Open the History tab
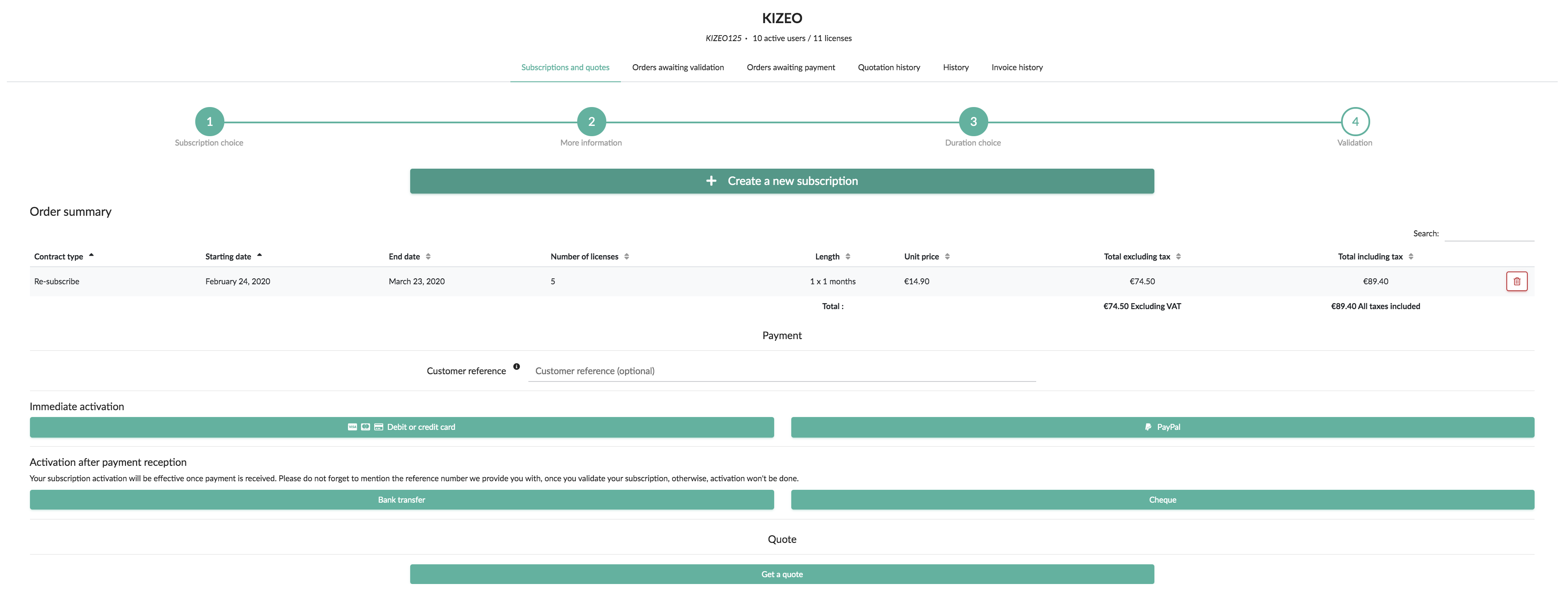Image resolution: width=1568 pixels, height=602 pixels. coord(956,68)
